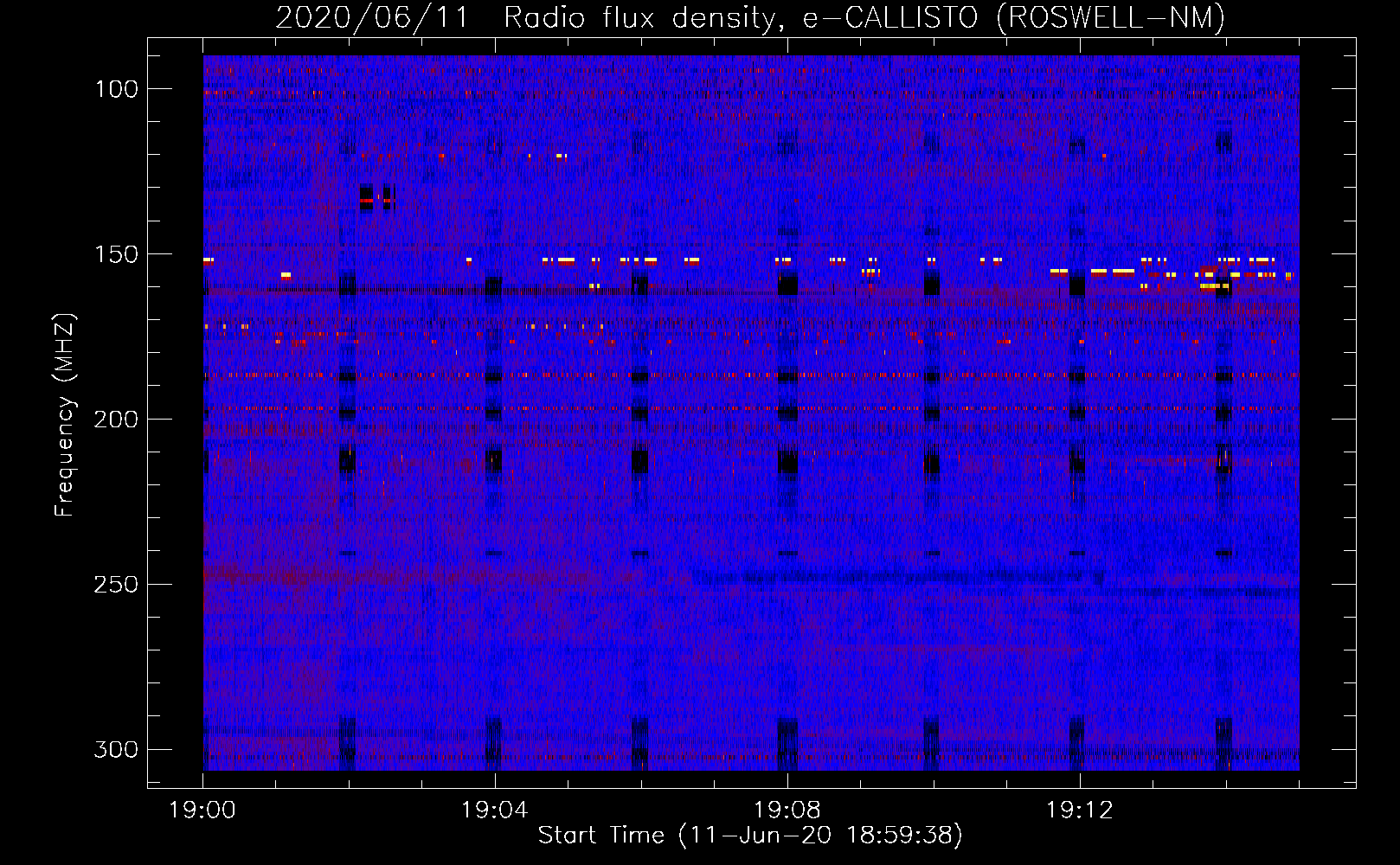Click the 250 frequency tick label
Viewport: 1400px width, 865px height.
pyautogui.click(x=116, y=584)
